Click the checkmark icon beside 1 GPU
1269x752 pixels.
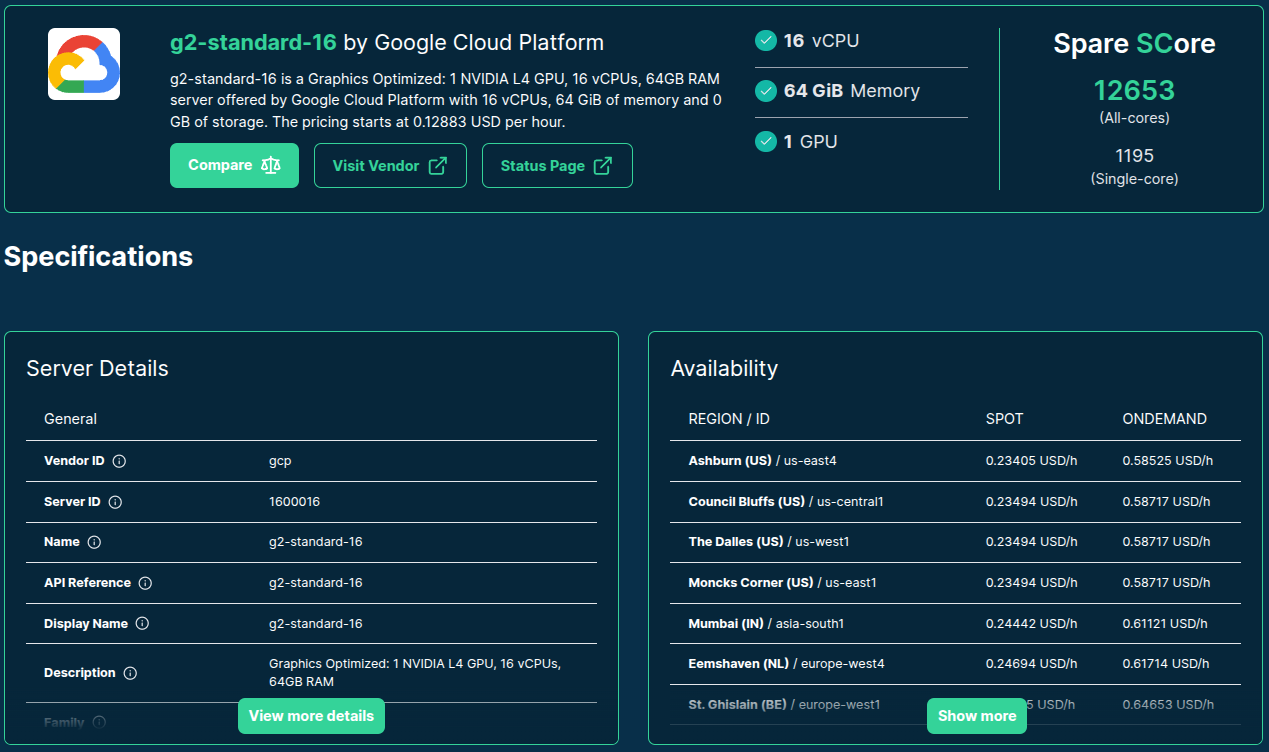(x=766, y=142)
